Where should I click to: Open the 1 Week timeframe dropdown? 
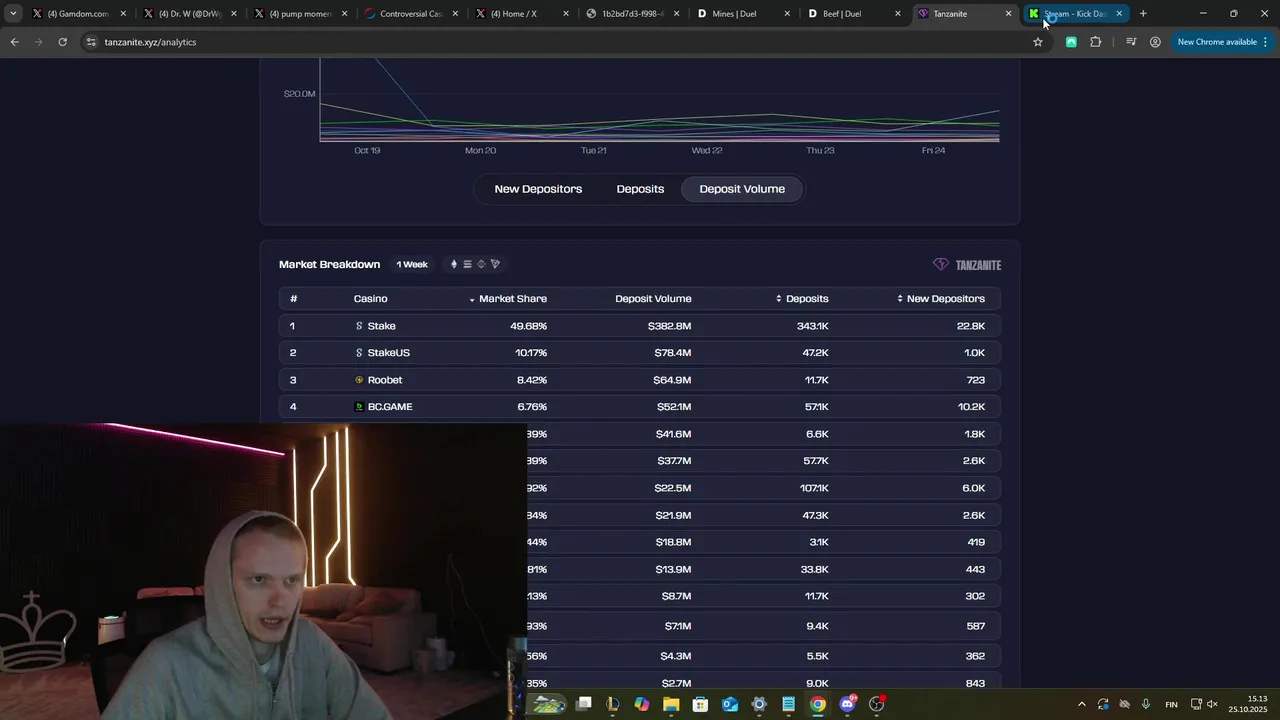point(412,264)
